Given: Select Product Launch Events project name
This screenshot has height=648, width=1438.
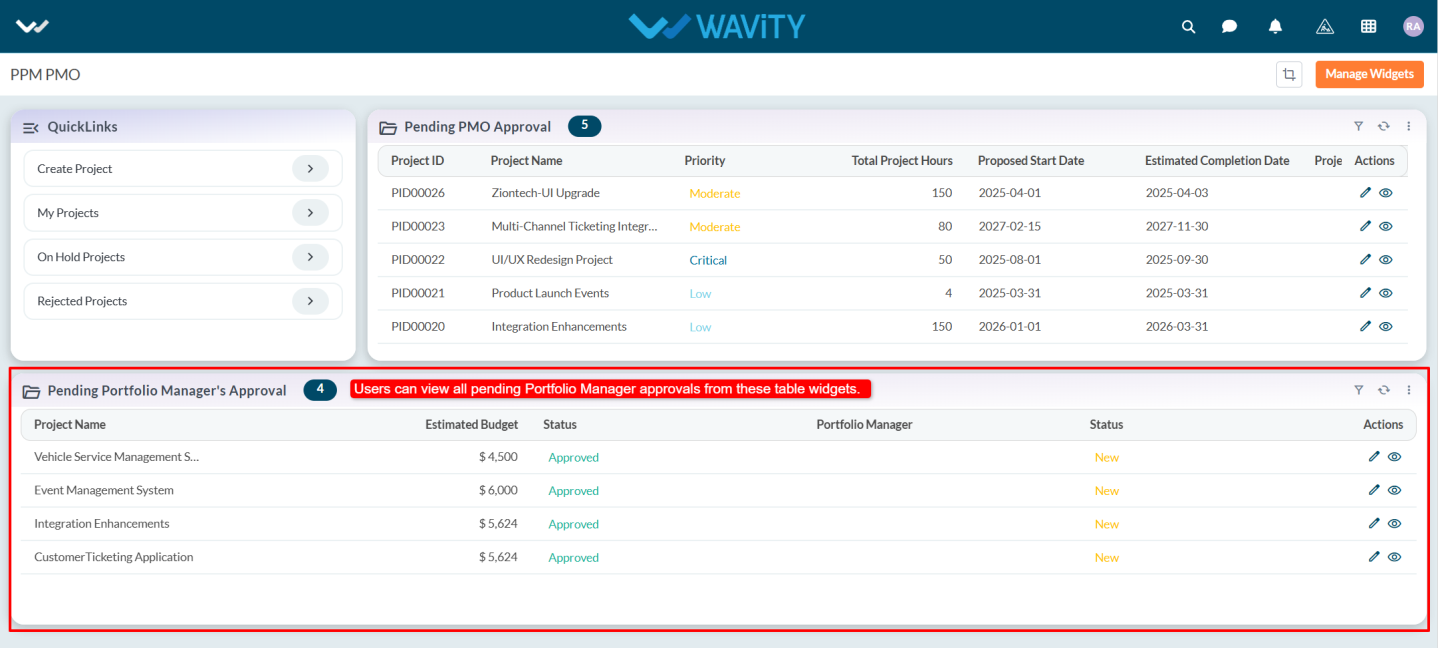Looking at the screenshot, I should [550, 293].
